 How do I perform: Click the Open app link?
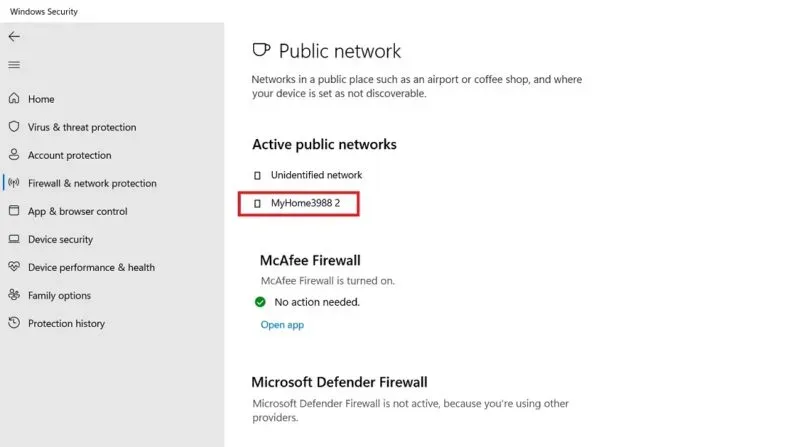coord(282,325)
